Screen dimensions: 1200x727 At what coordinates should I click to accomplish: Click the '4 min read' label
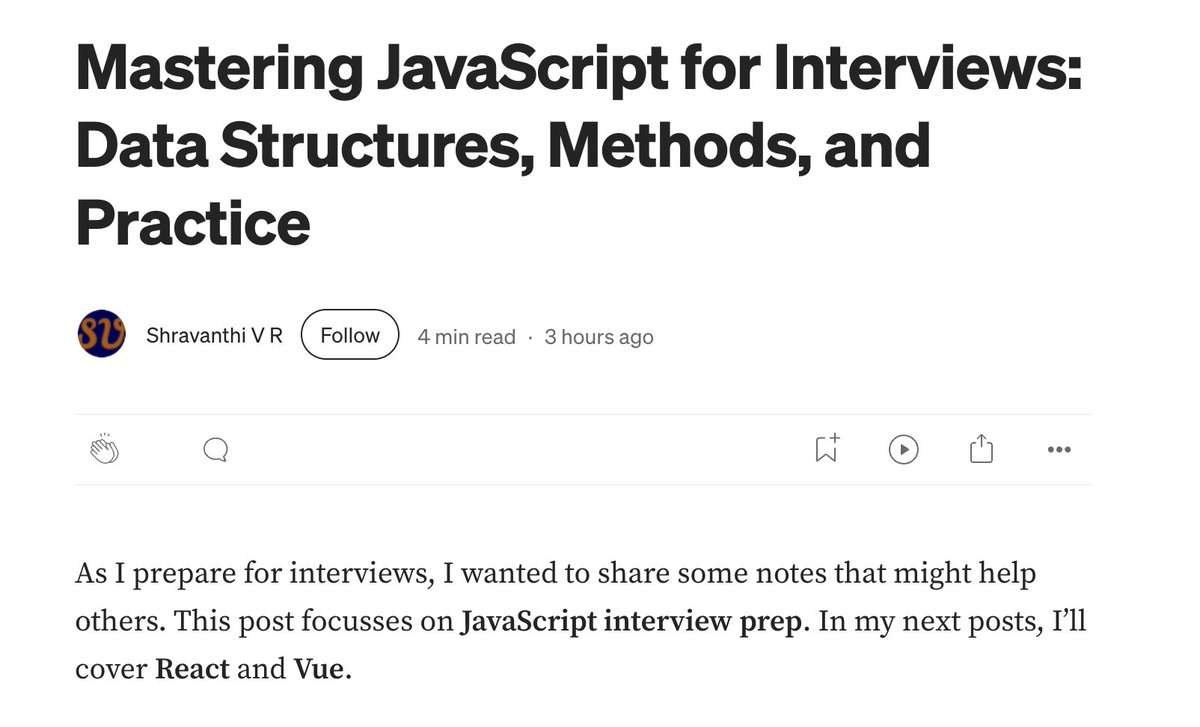tap(466, 337)
